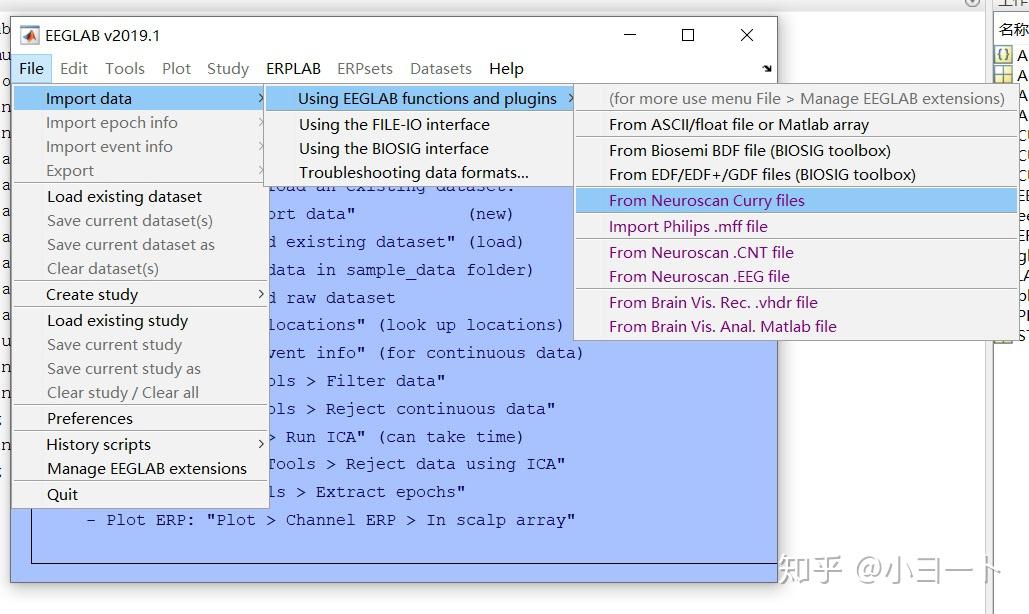Click the dock arrow in the menu bar
Screen dimensions: 1029x614
[767, 69]
